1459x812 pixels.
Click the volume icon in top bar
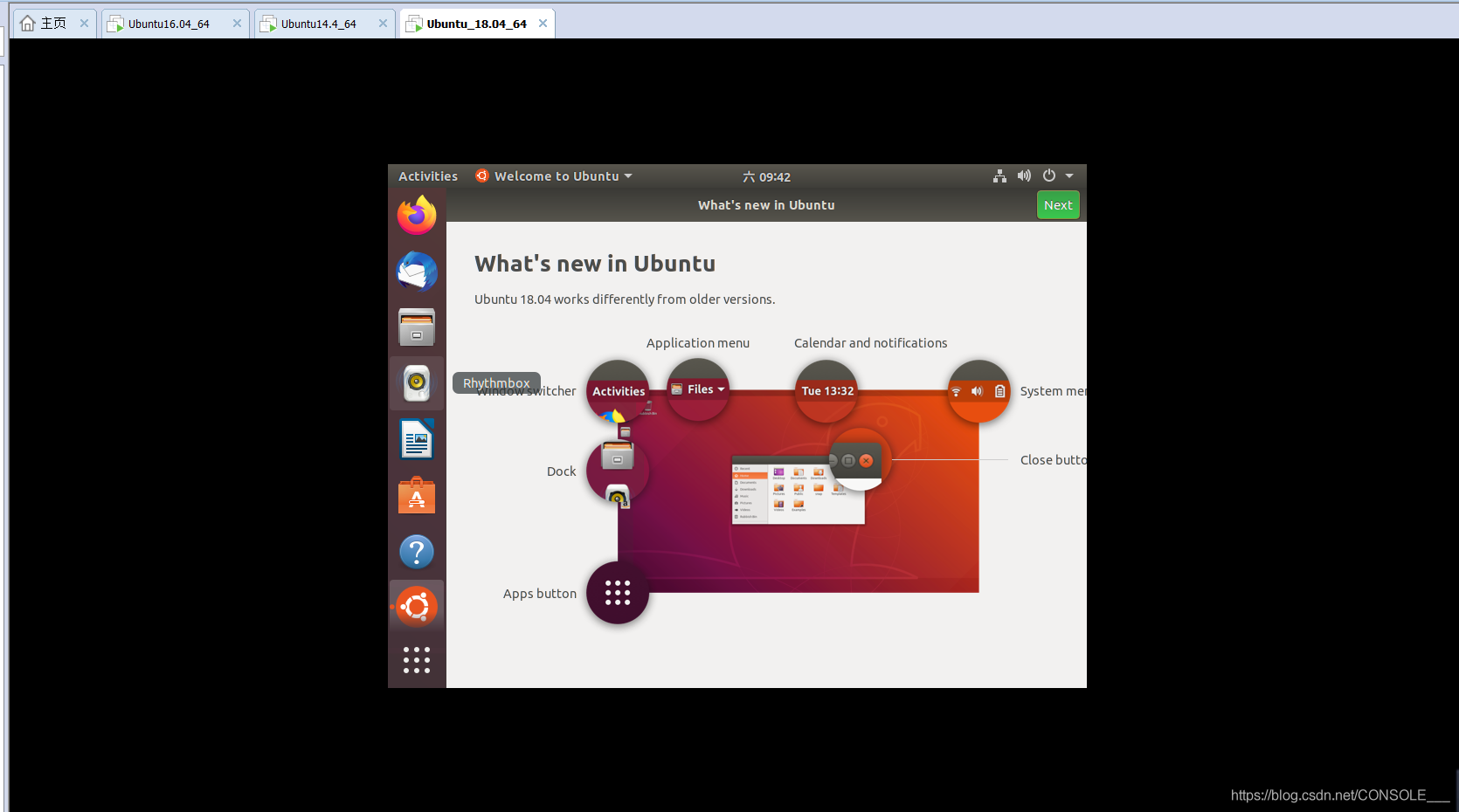1024,176
